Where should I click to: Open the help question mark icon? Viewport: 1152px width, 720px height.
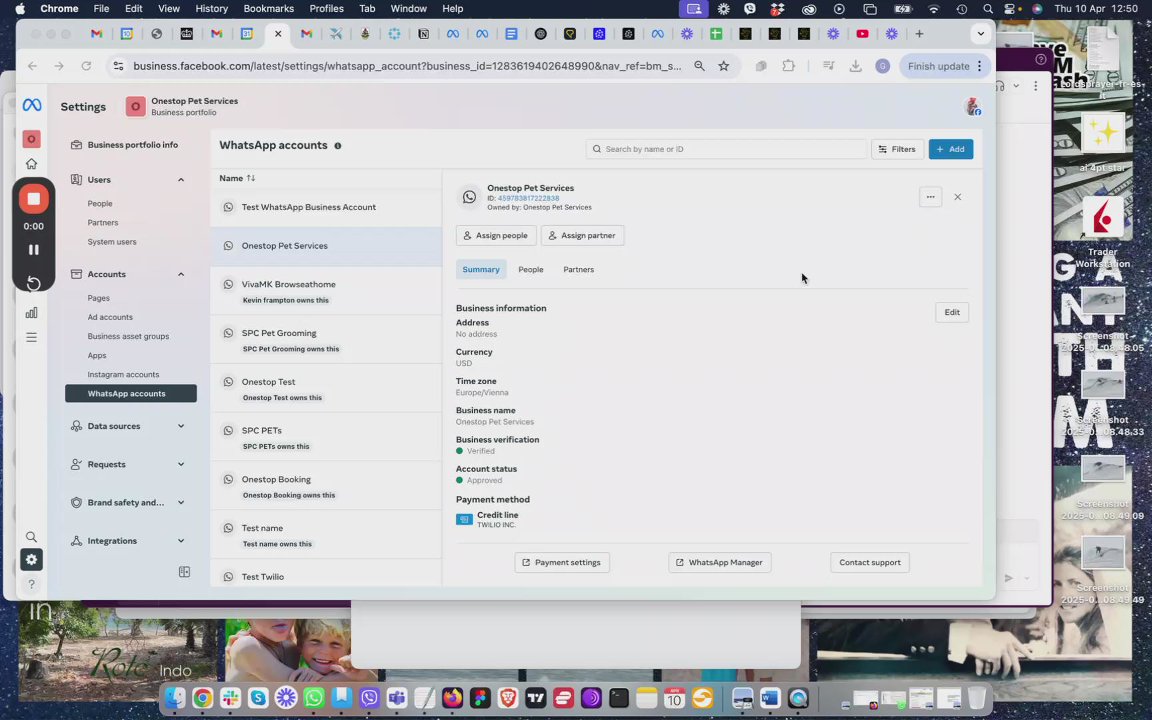[x=32, y=585]
